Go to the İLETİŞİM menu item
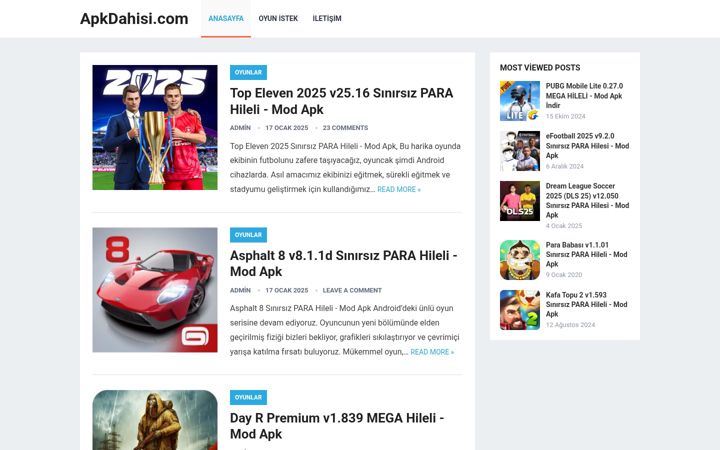 pyautogui.click(x=327, y=18)
